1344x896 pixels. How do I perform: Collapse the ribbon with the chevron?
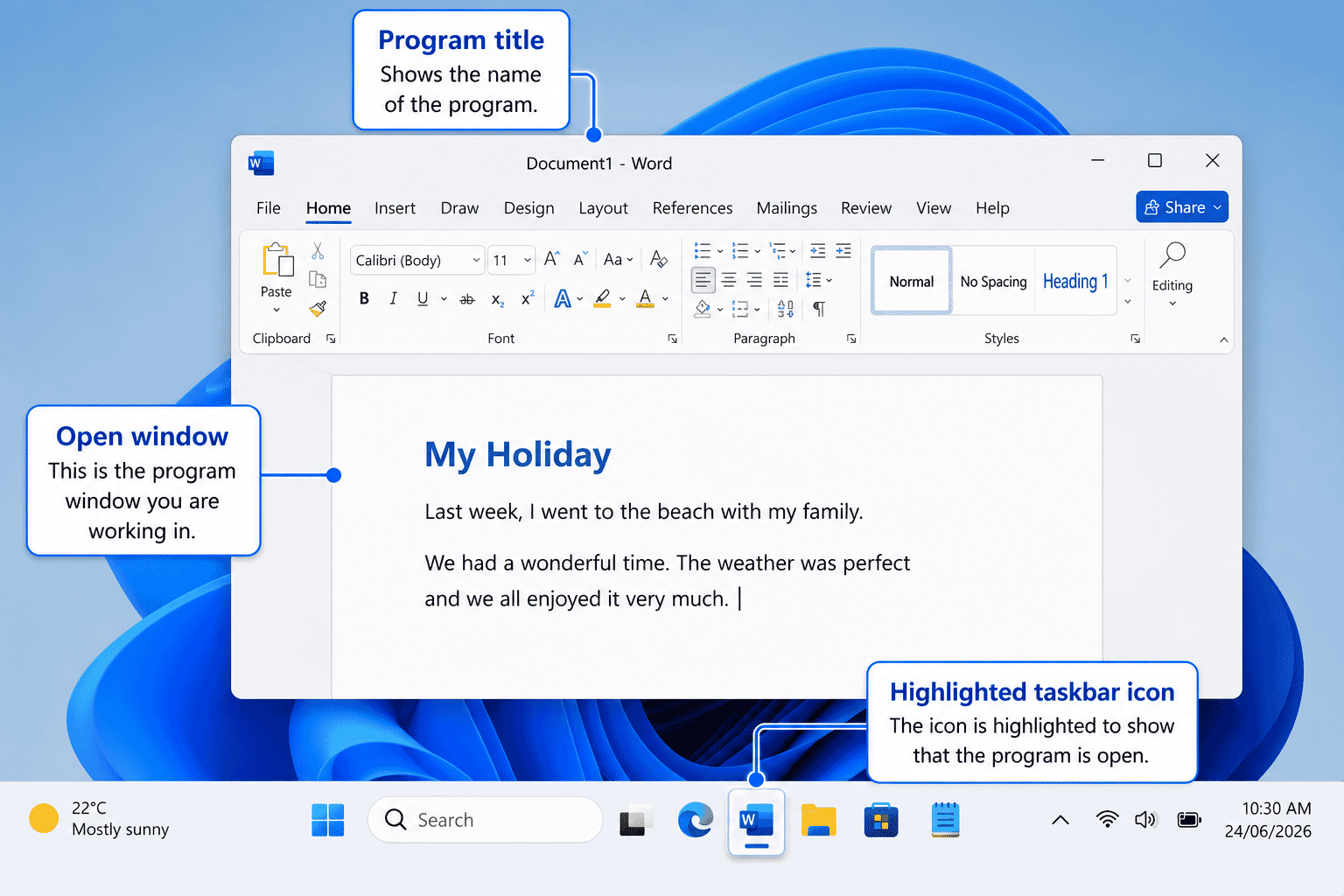point(1223,339)
